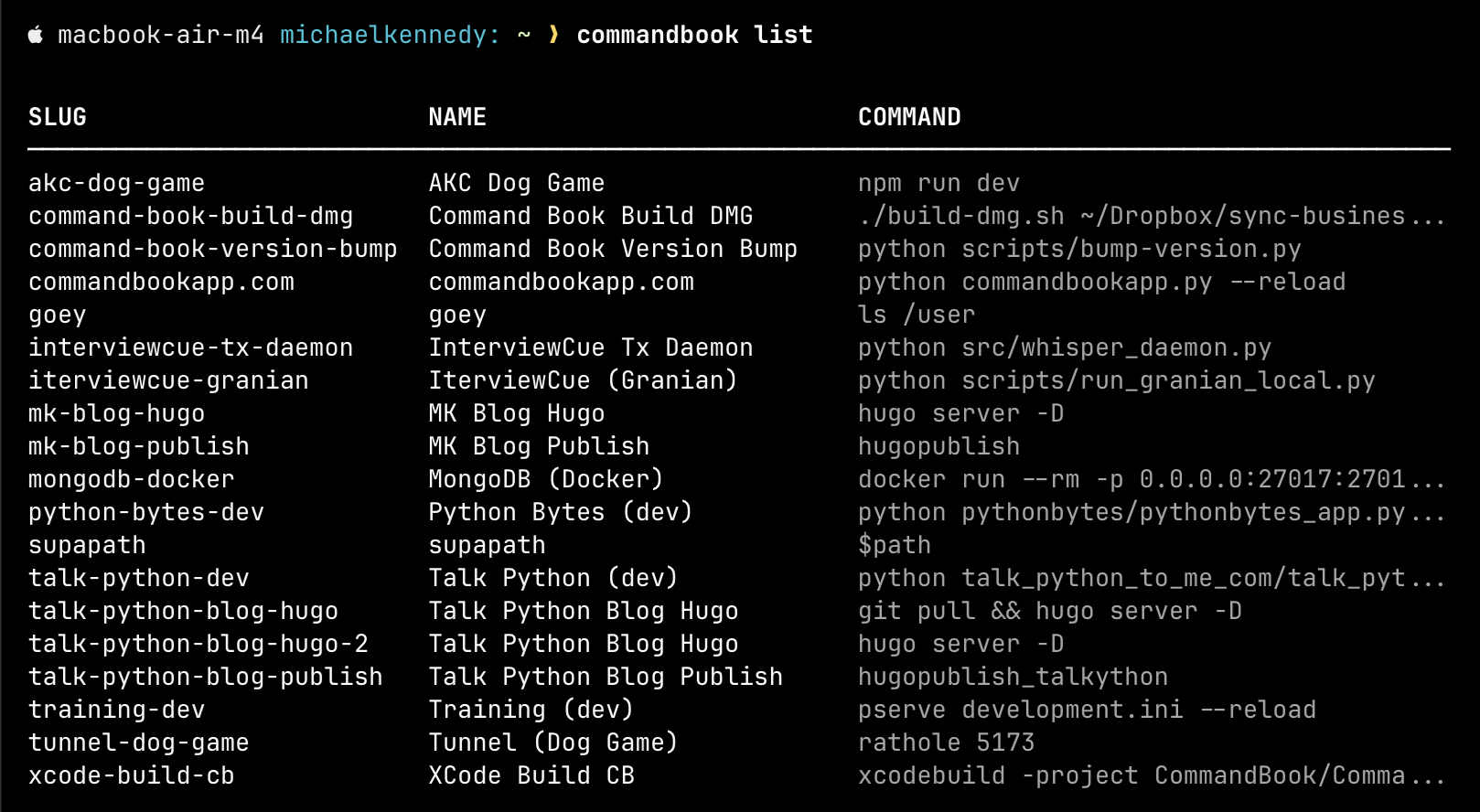Click the commandbookapp.com slug entry
The image size is (1480, 812).
[x=161, y=282]
